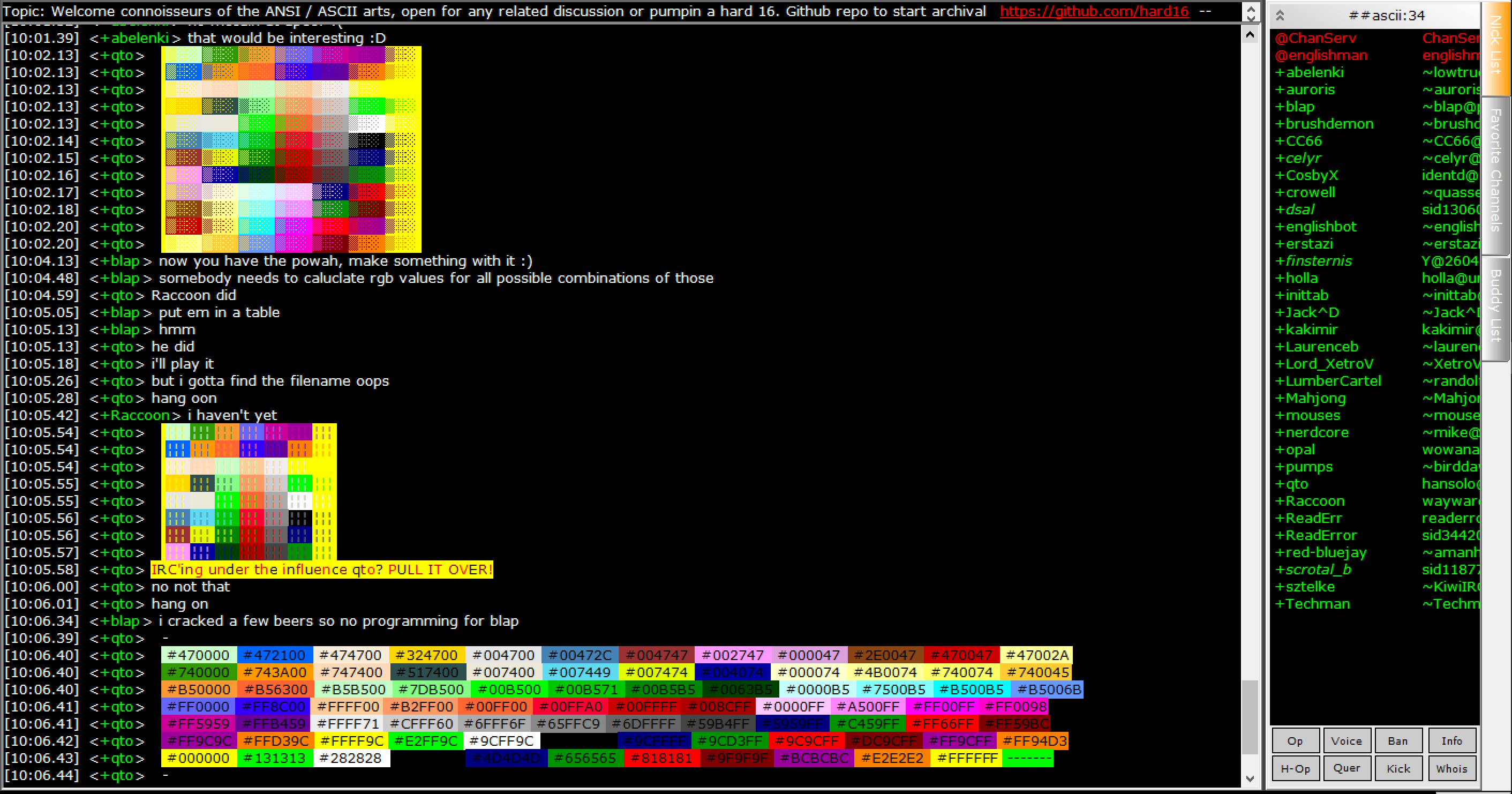Click Raccoon's 'i haven't yet' message
Viewport: 1512px width, 794px height.
click(x=232, y=415)
